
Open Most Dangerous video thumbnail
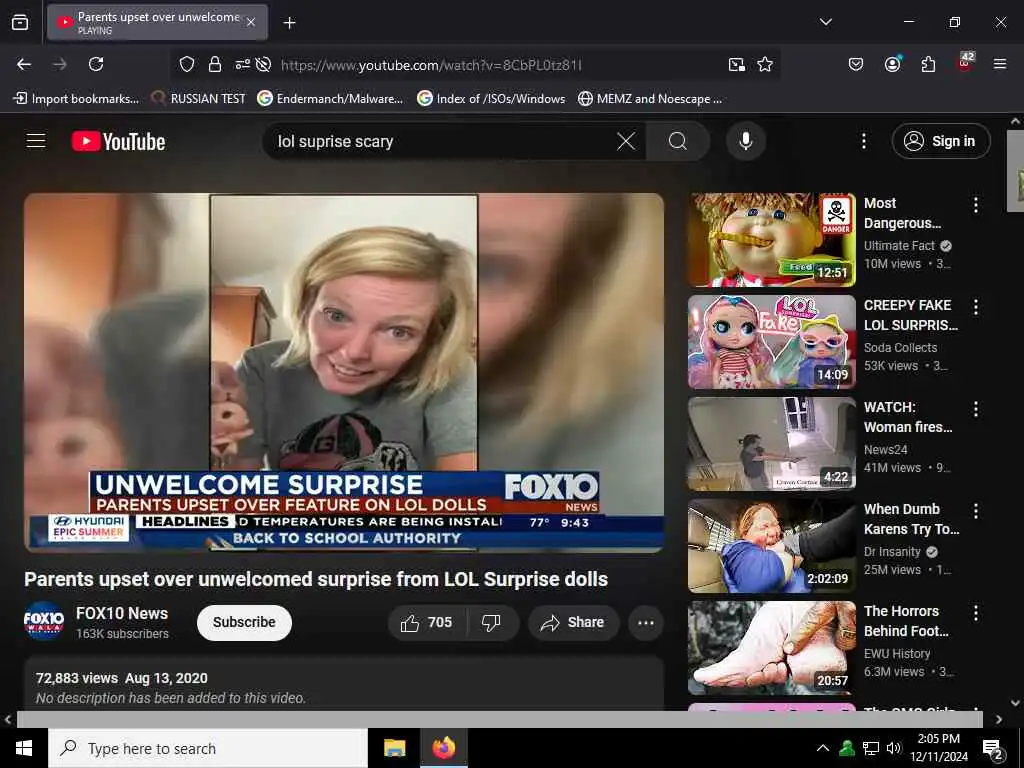coord(772,240)
